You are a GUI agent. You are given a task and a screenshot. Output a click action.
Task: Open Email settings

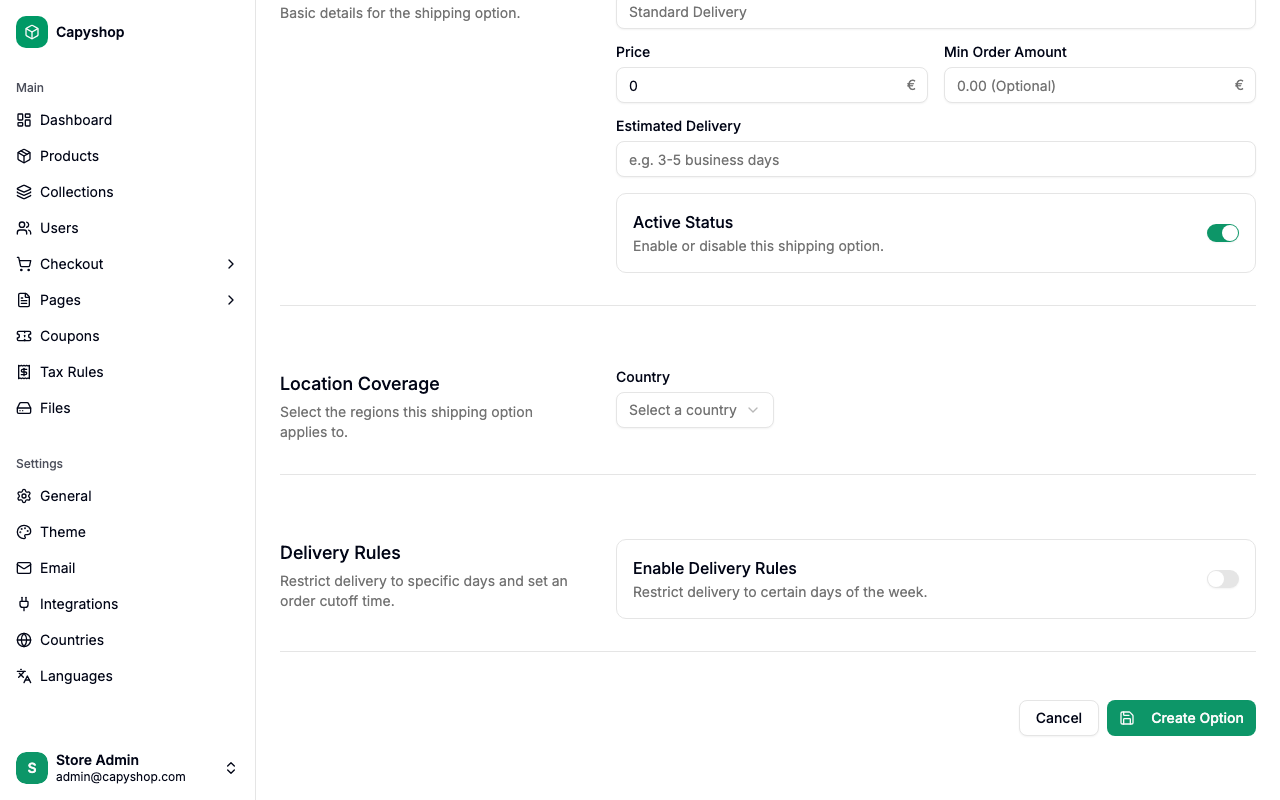[x=128, y=568]
